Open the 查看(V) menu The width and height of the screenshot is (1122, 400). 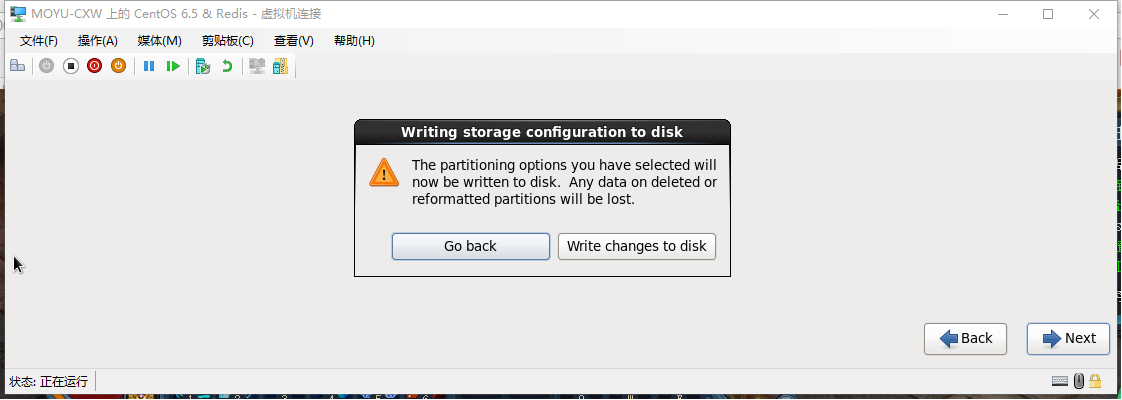(x=293, y=41)
